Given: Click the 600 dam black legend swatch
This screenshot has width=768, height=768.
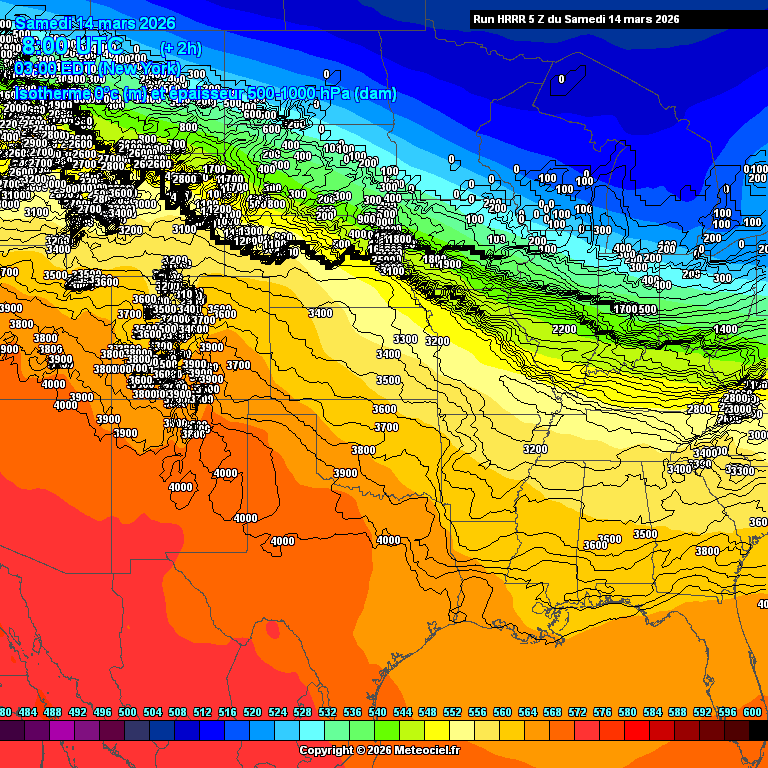Looking at the screenshot, I should [x=758, y=731].
